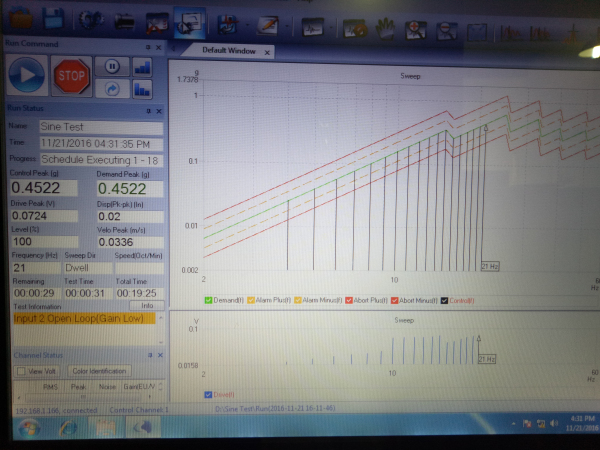Select the Default Window tab
600x450 pixels.
[228, 49]
